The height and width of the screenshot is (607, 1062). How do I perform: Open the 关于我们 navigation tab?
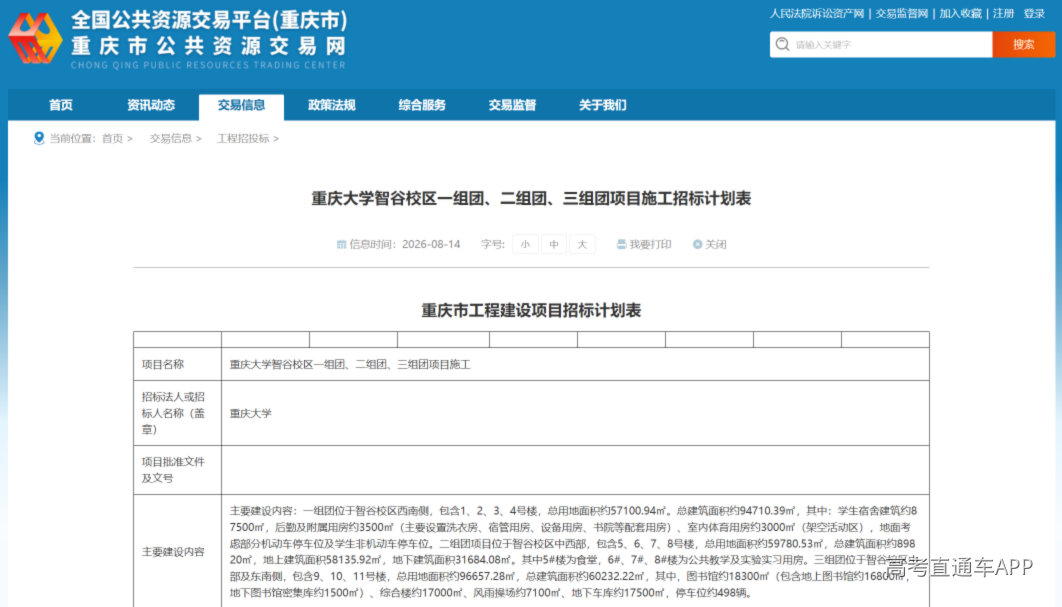point(603,105)
